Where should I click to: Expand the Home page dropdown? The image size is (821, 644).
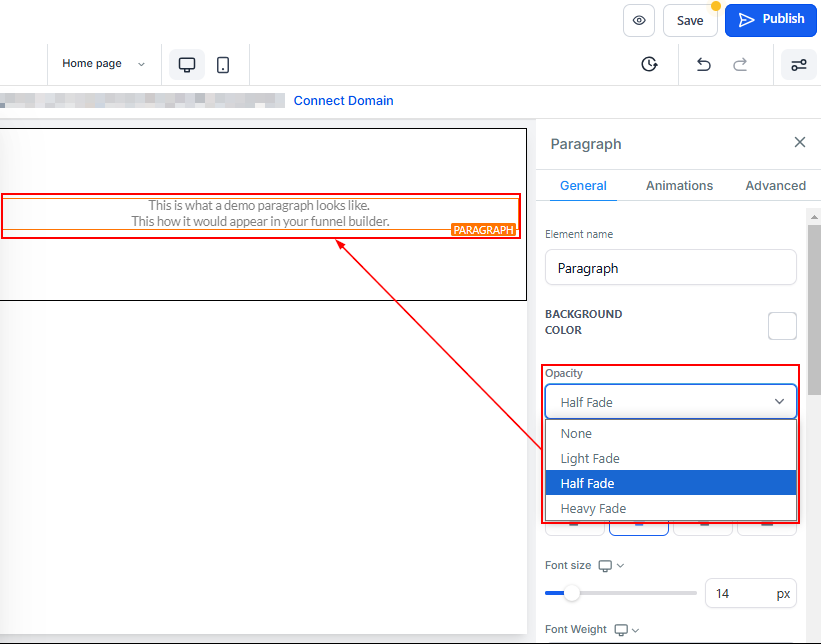point(103,64)
